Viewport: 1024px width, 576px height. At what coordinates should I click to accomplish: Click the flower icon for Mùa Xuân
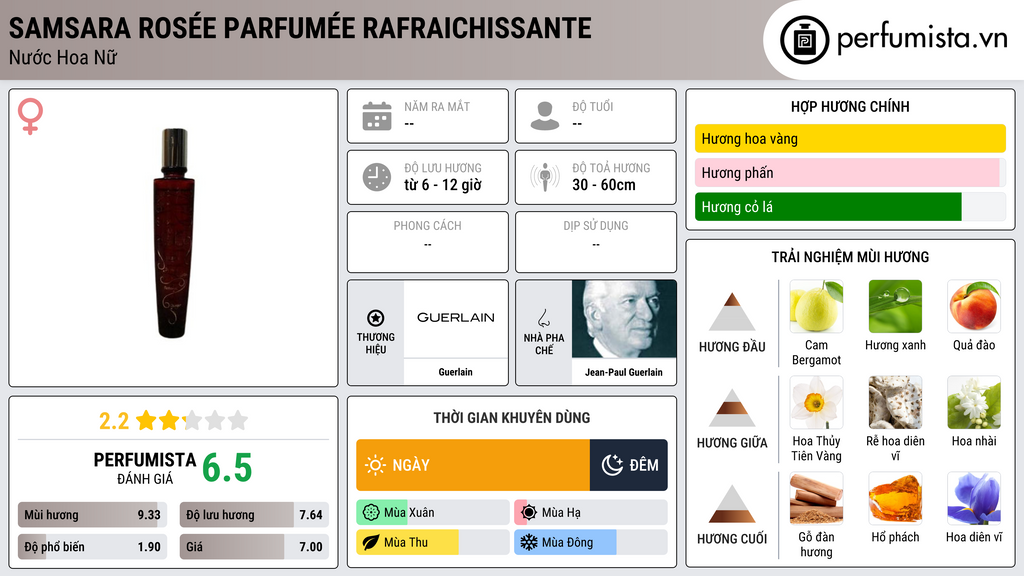tap(371, 513)
